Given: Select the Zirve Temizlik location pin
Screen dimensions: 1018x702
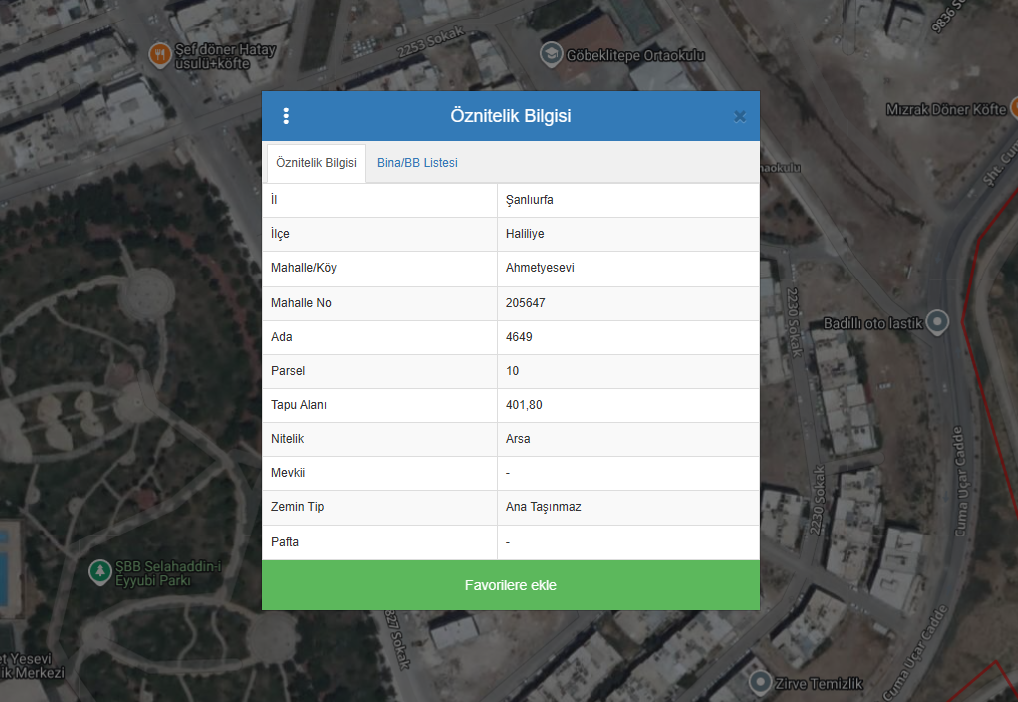Looking at the screenshot, I should click(x=761, y=684).
